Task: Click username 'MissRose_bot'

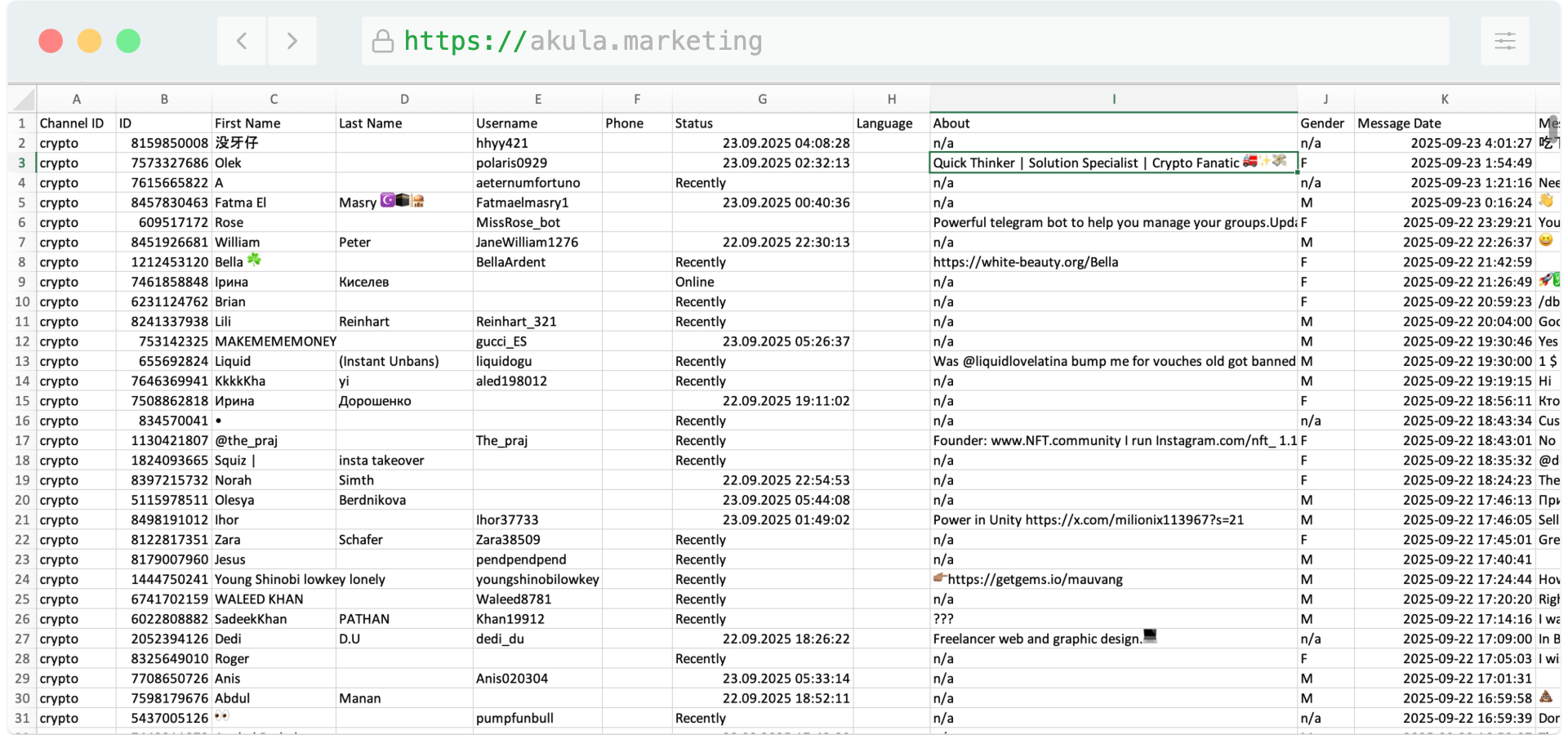Action: click(x=537, y=222)
